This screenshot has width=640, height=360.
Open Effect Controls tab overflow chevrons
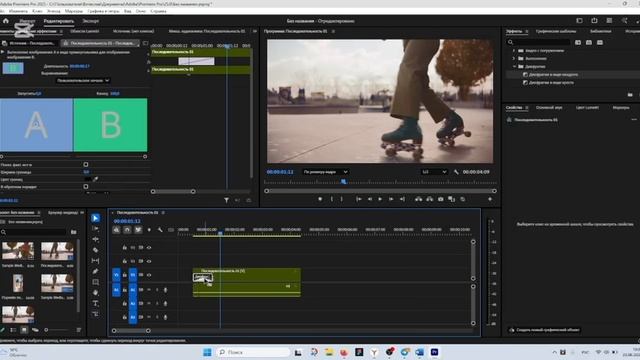(255, 31)
